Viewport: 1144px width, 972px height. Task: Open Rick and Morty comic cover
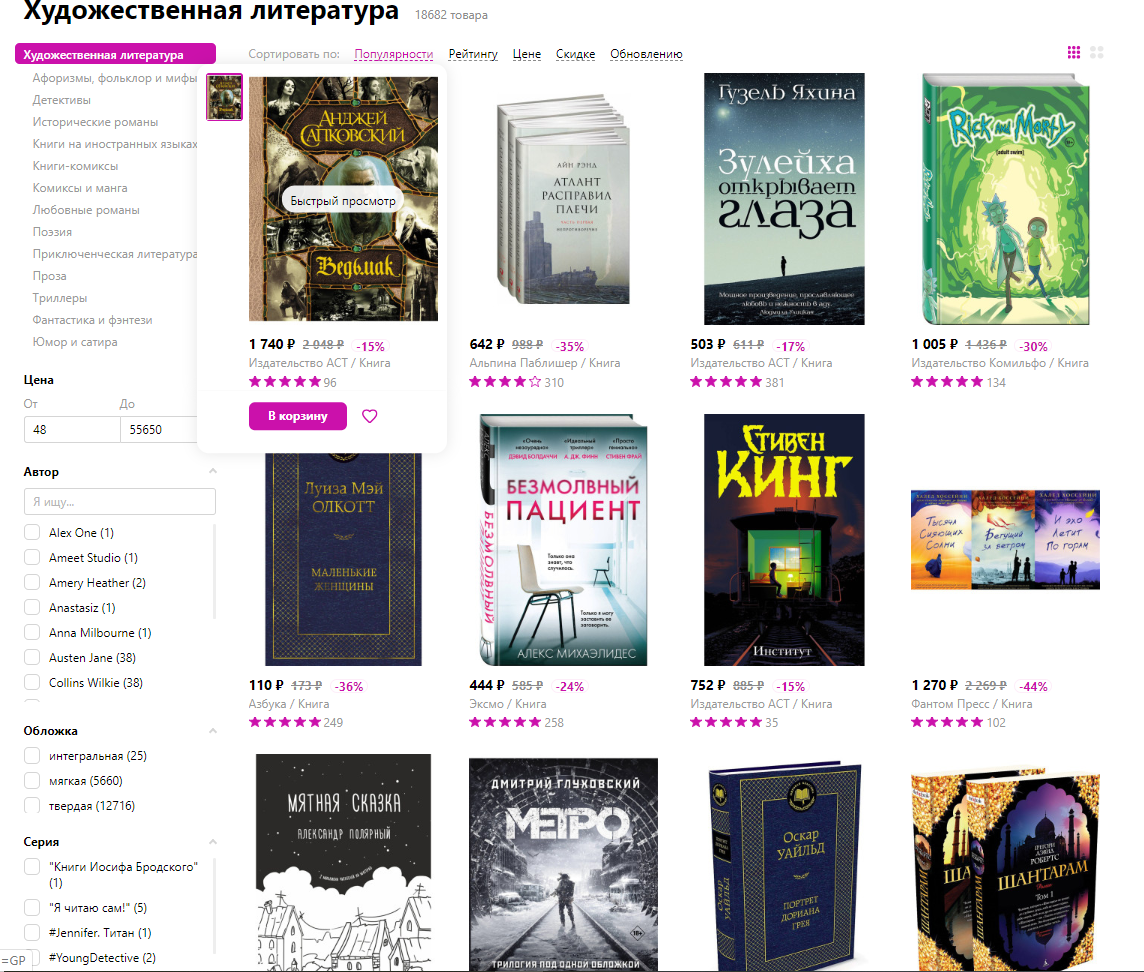[1005, 198]
